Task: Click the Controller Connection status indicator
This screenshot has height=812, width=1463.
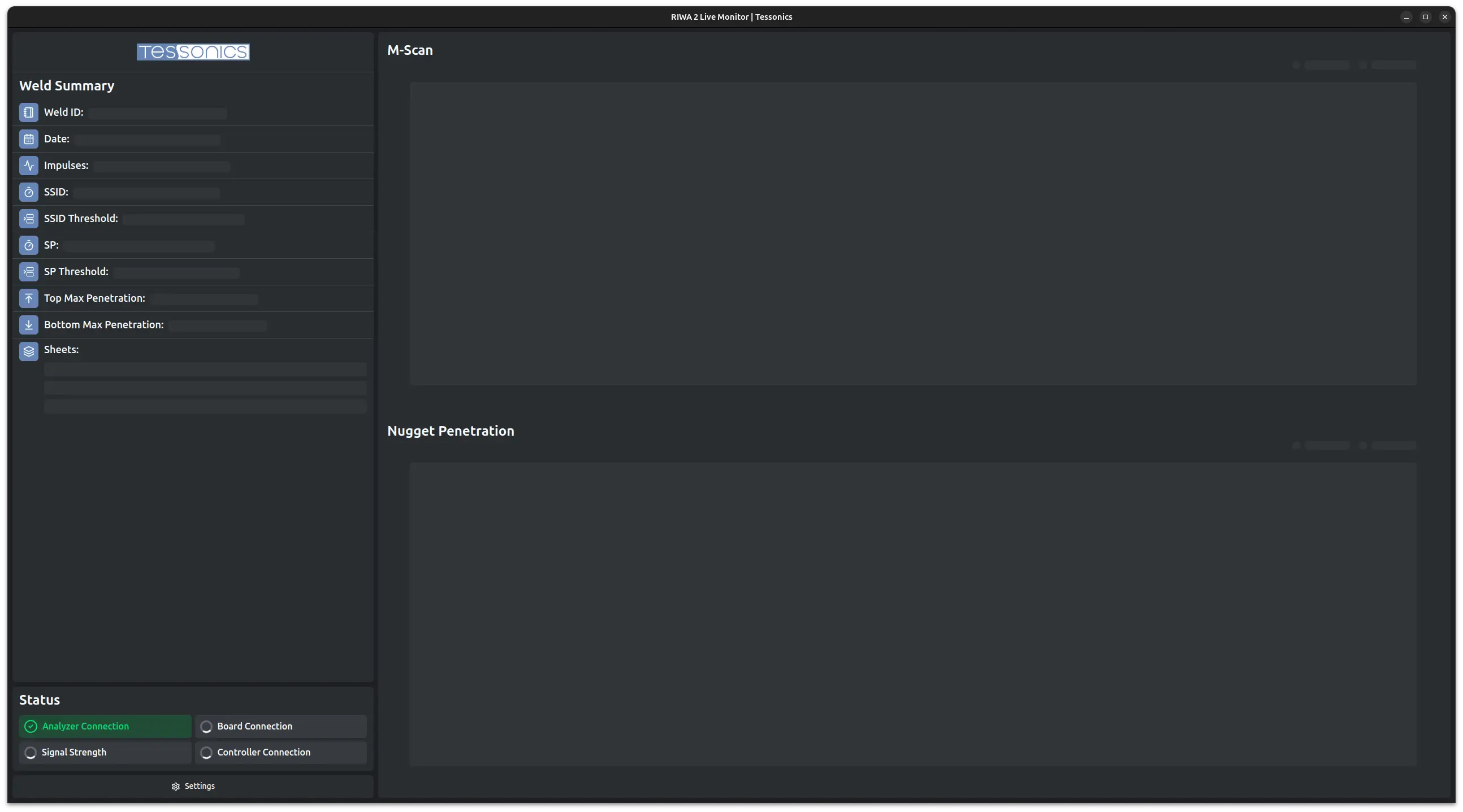Action: (280, 752)
